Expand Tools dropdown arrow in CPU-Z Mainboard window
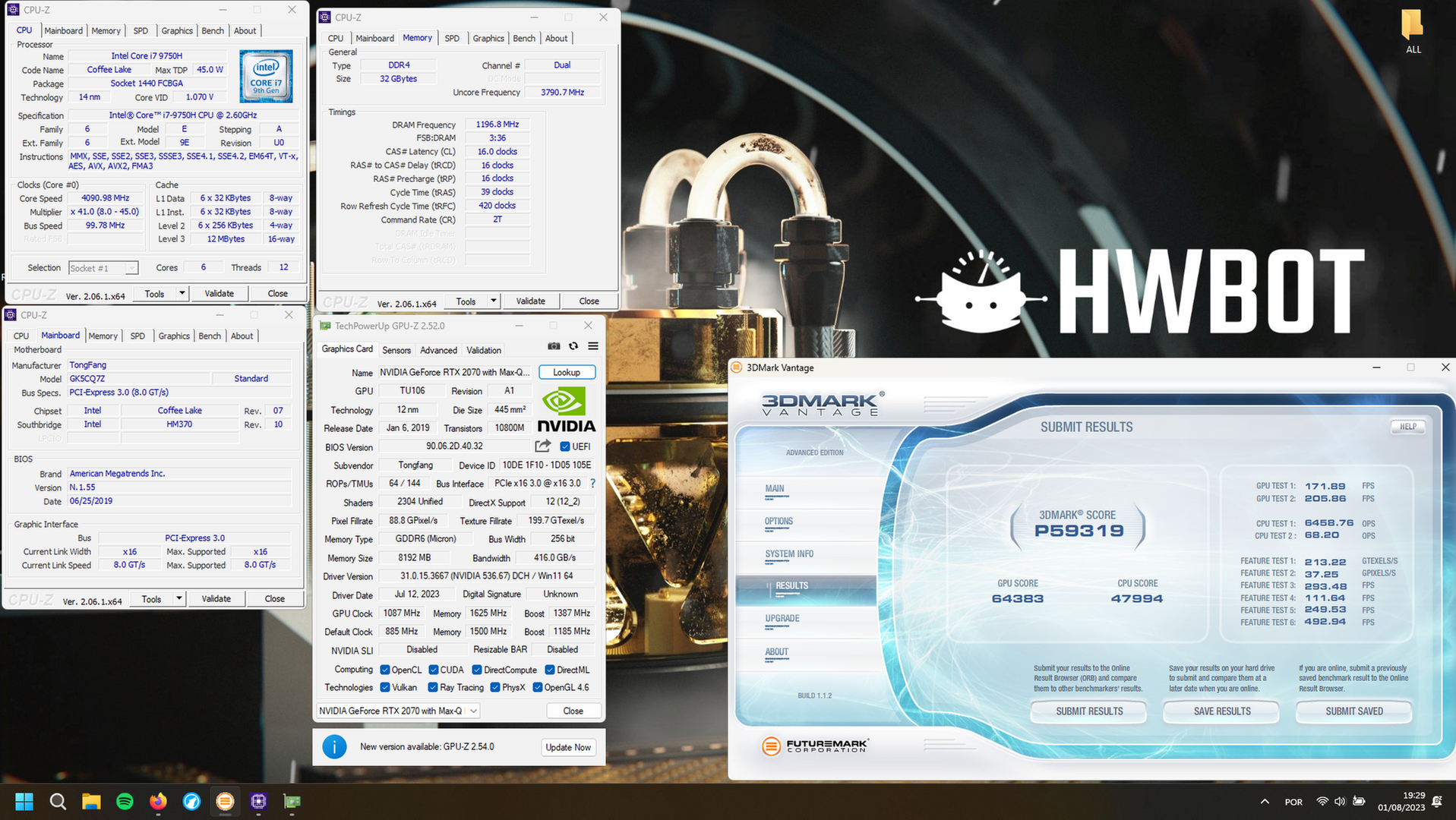This screenshot has width=1456, height=820. 178,598
